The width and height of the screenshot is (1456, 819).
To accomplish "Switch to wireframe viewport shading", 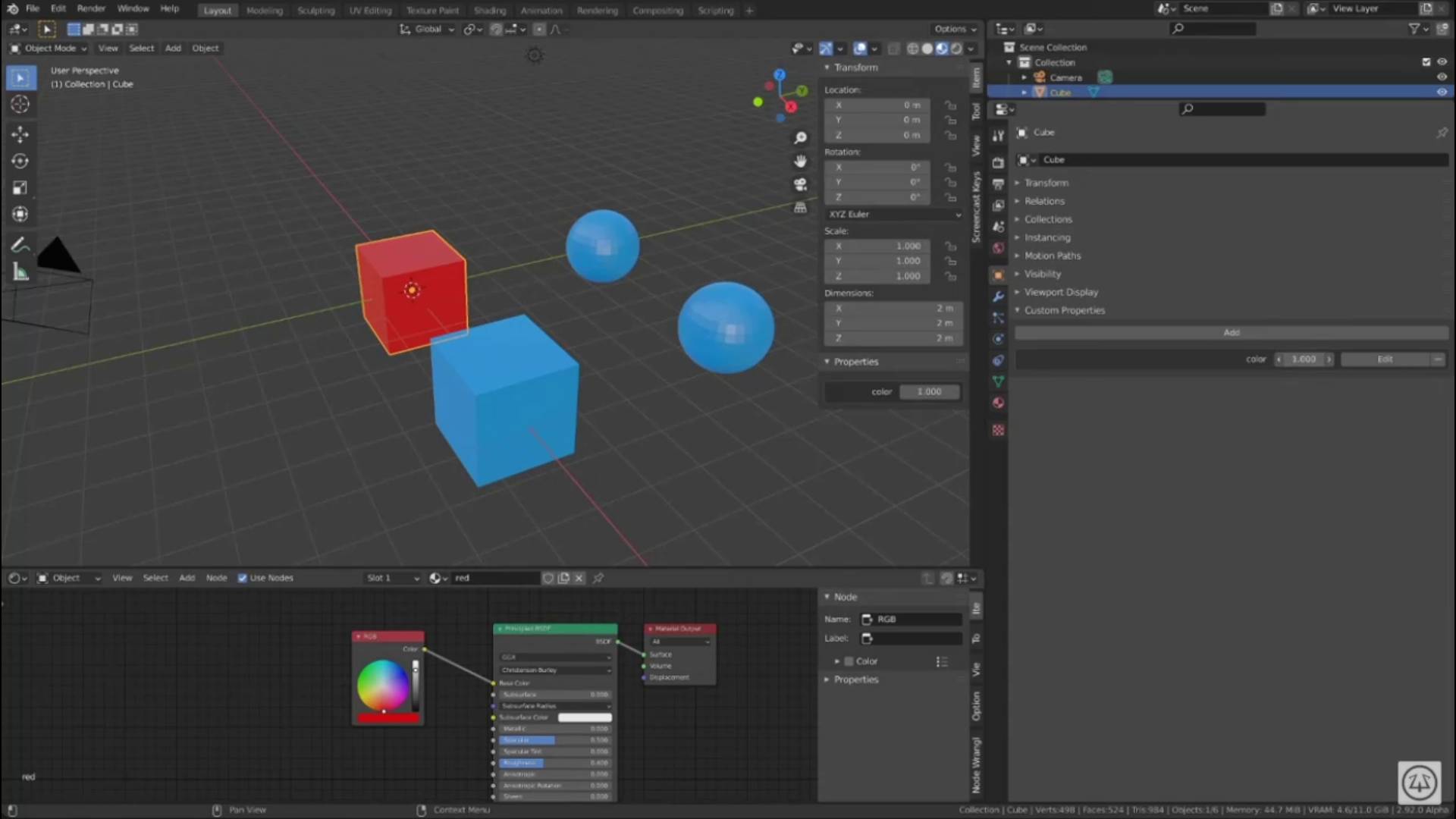I will (912, 49).
